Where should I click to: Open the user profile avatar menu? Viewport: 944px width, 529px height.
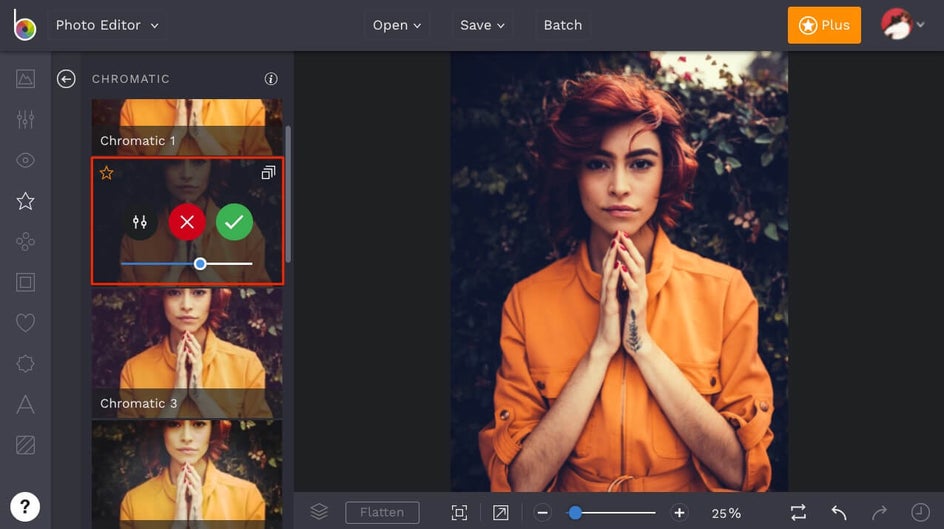[x=902, y=25]
